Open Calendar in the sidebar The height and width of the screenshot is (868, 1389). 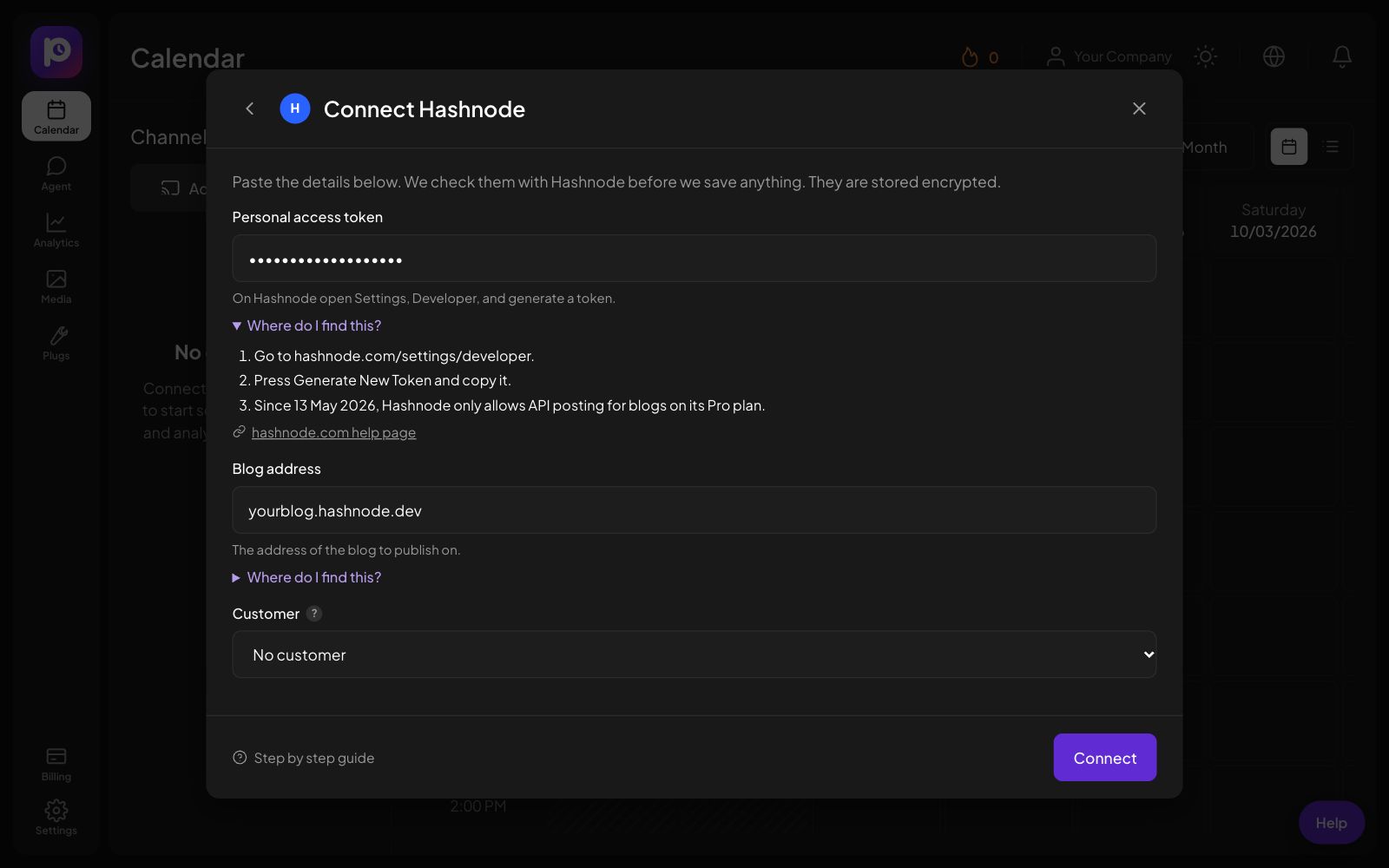click(x=56, y=116)
